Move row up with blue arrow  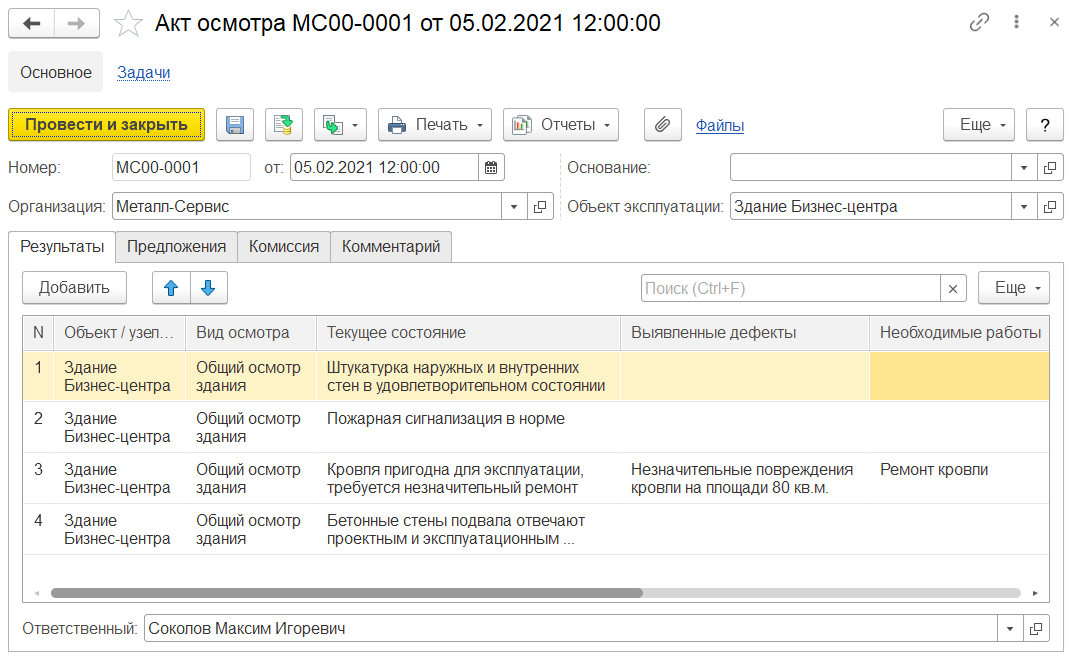click(x=171, y=288)
